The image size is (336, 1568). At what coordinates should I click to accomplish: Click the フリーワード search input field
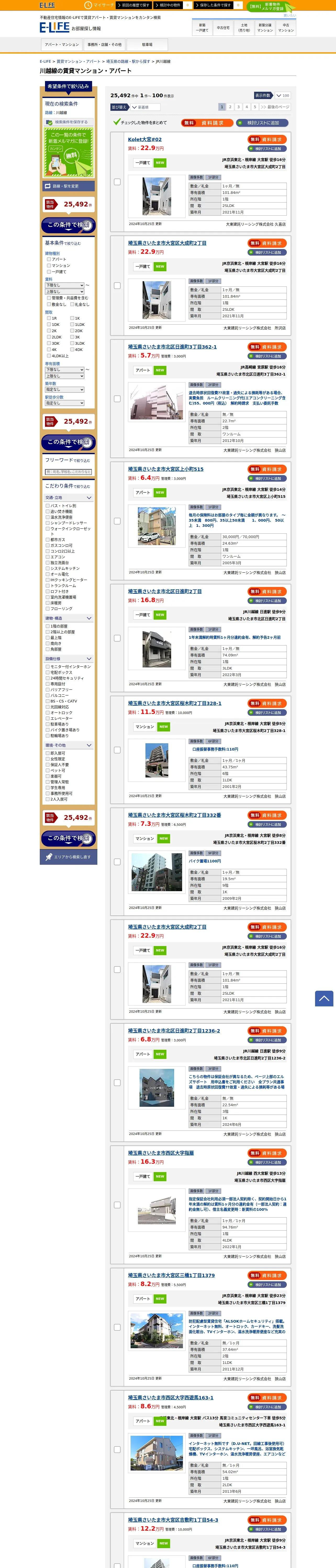68,472
